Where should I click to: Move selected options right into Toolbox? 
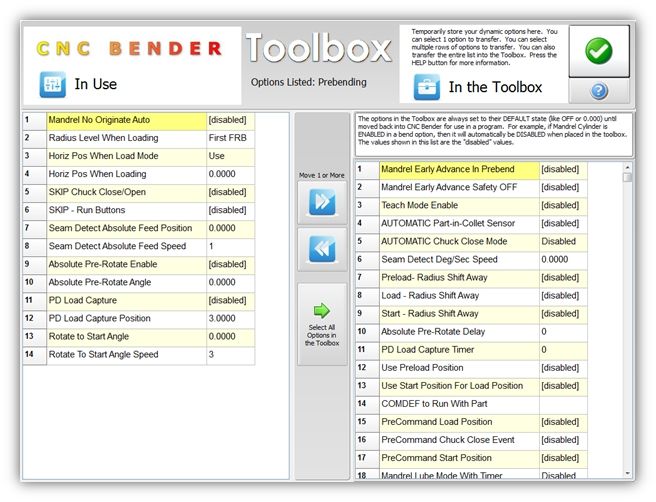pyautogui.click(x=322, y=202)
